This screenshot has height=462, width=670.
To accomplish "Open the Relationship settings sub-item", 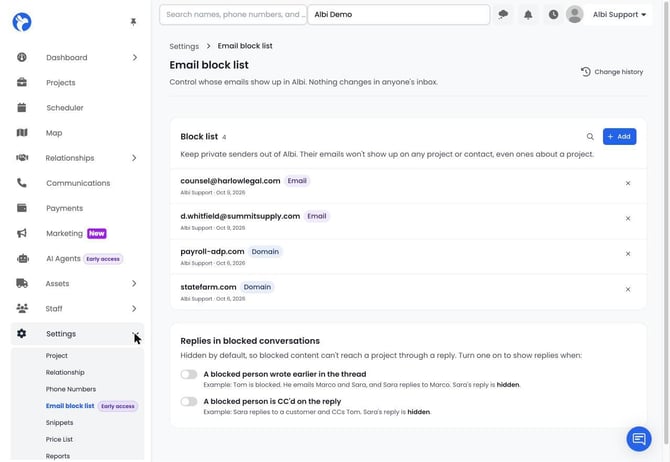I will coord(65,372).
